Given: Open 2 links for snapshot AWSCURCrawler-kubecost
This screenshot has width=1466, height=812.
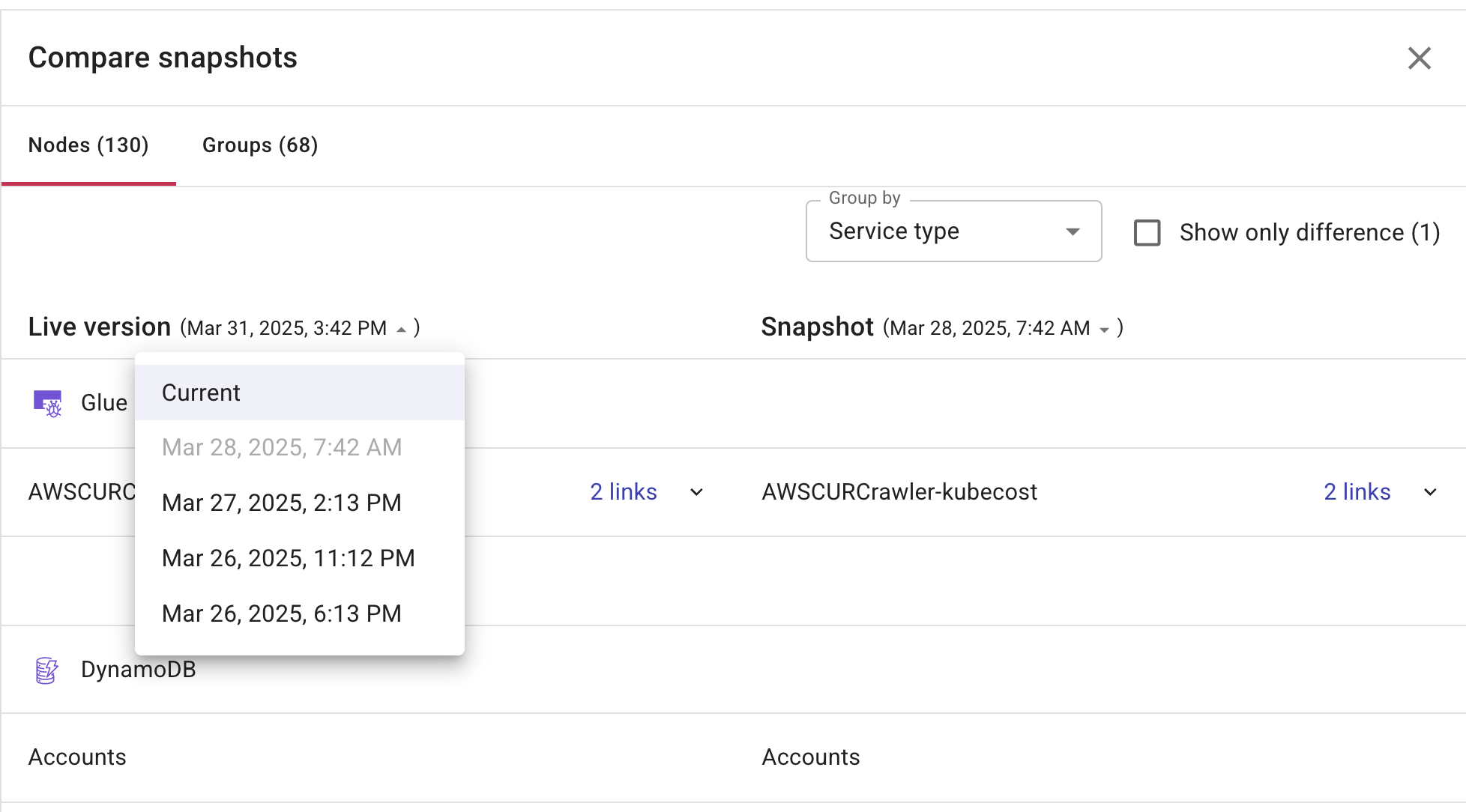Looking at the screenshot, I should [1357, 492].
